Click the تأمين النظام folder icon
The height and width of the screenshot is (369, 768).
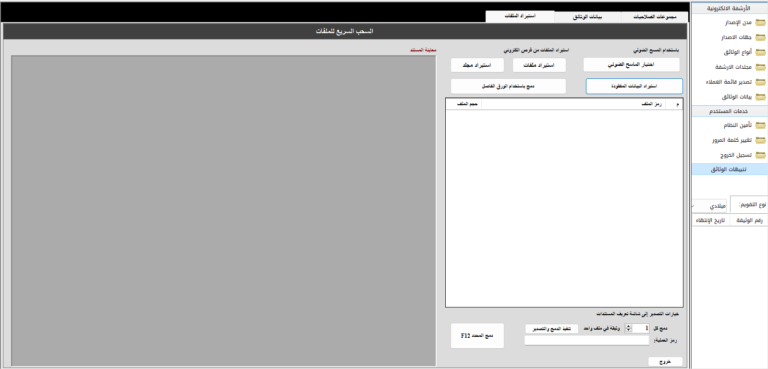point(760,125)
